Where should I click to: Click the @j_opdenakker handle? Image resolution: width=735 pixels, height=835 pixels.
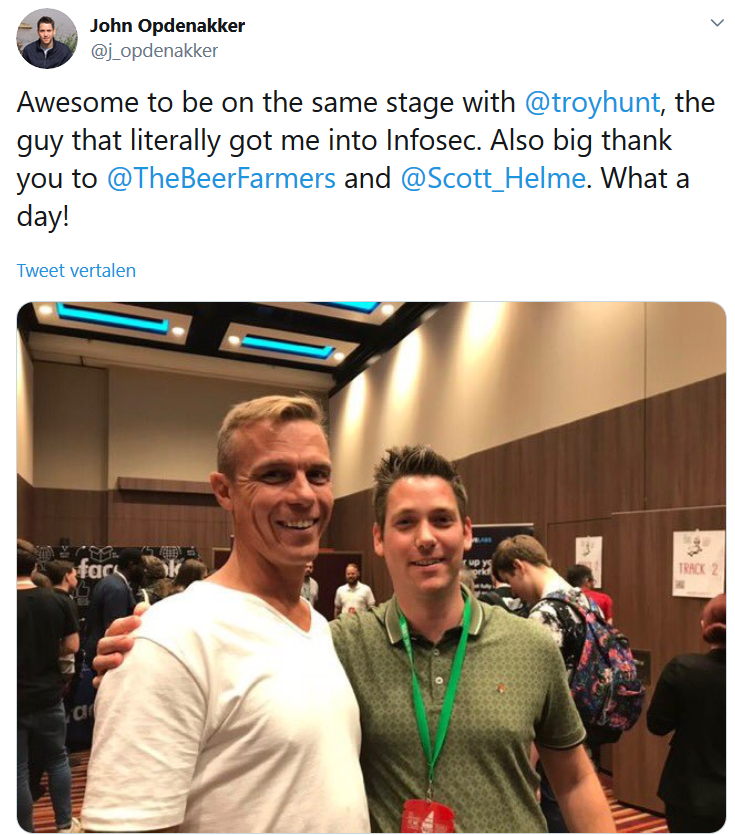click(x=154, y=51)
